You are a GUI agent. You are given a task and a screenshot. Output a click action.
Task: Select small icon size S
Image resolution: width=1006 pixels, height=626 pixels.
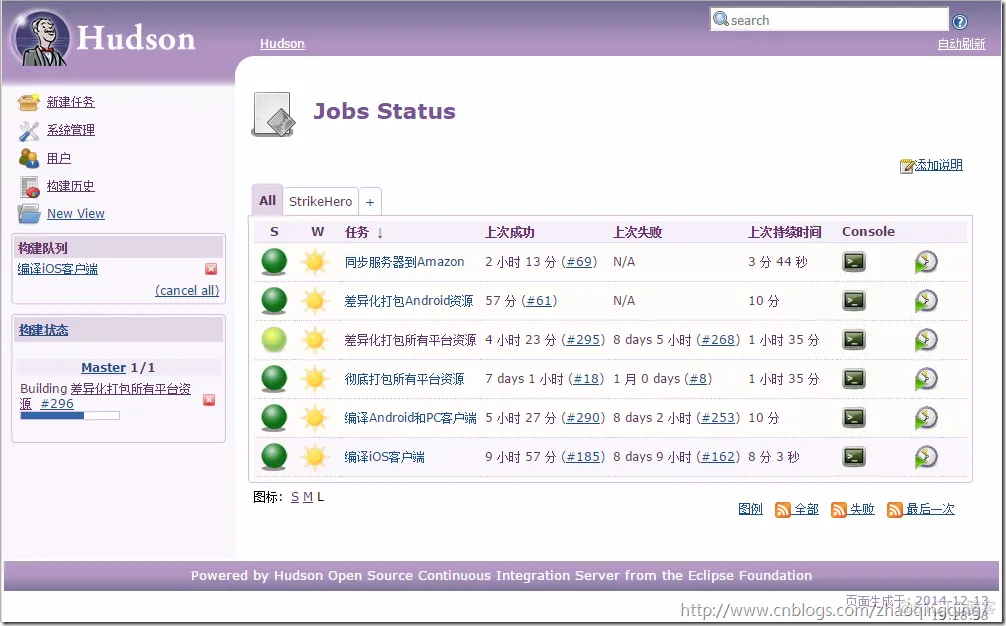[x=295, y=497]
